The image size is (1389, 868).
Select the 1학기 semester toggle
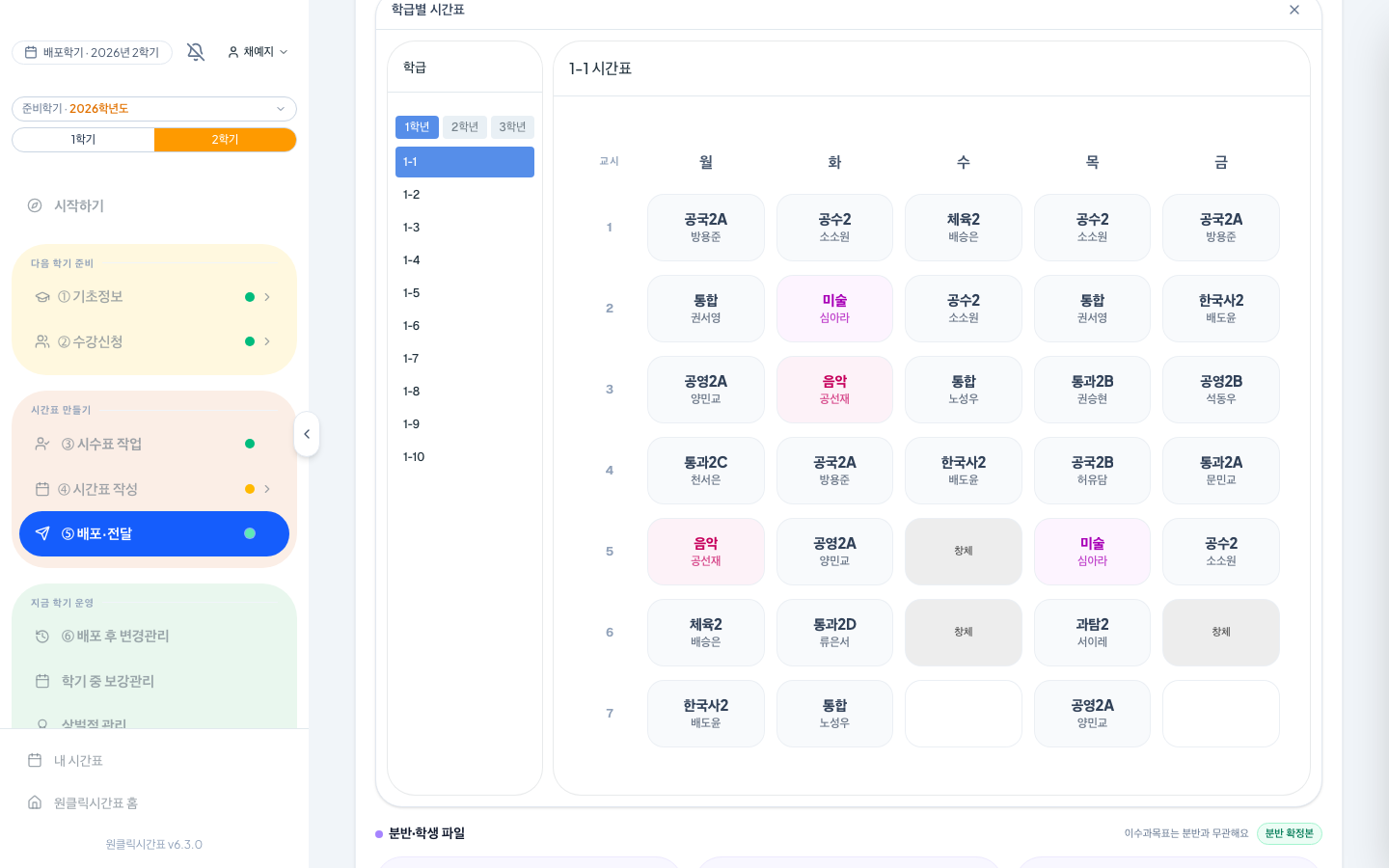83,140
